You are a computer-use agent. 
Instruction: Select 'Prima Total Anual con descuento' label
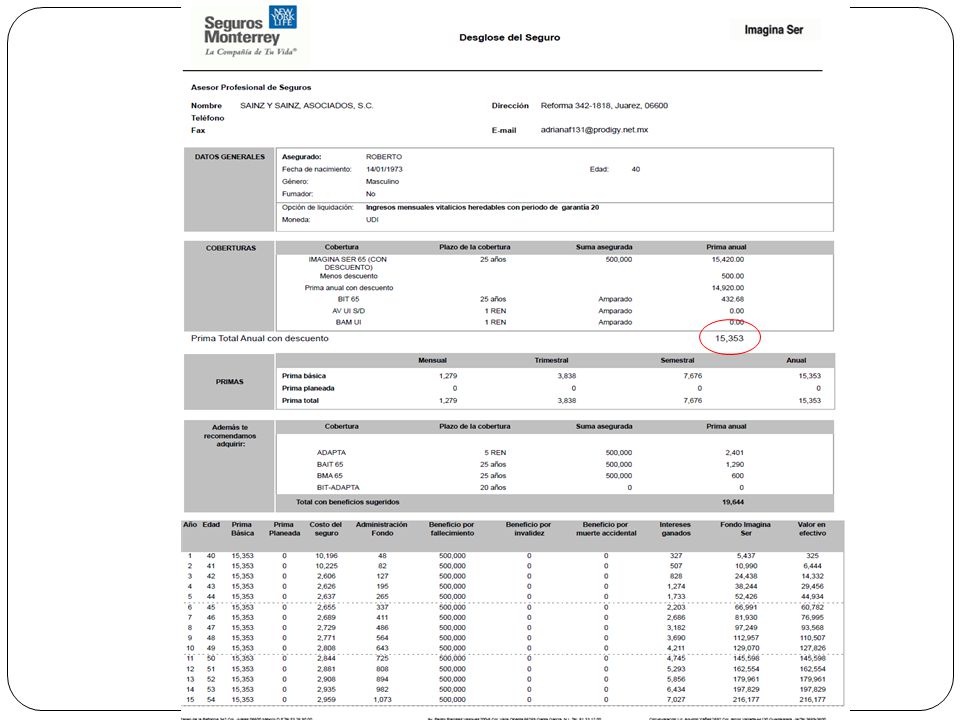[260, 338]
